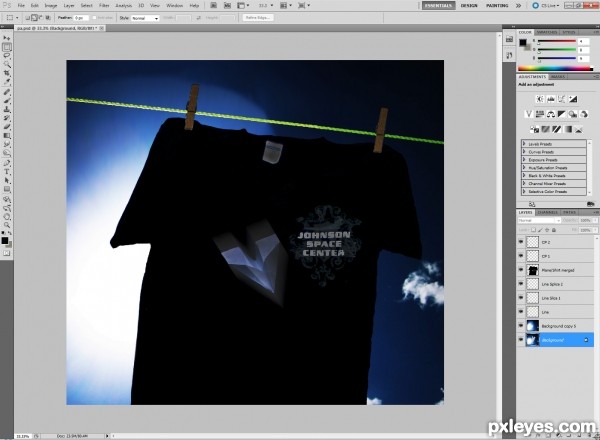
Task: Toggle visibility of the Background layer
Action: click(x=521, y=339)
